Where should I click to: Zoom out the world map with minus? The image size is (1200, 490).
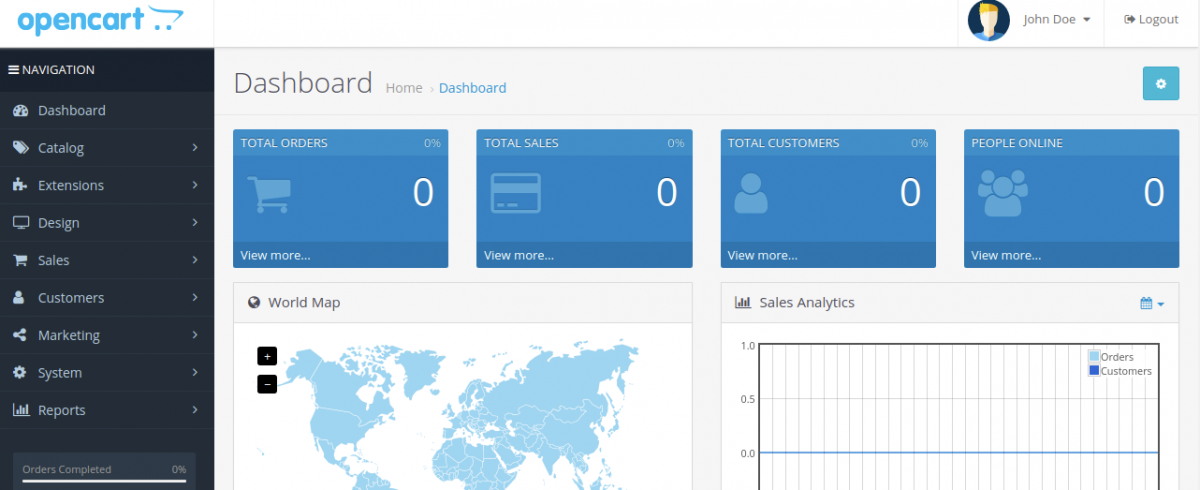[x=267, y=384]
